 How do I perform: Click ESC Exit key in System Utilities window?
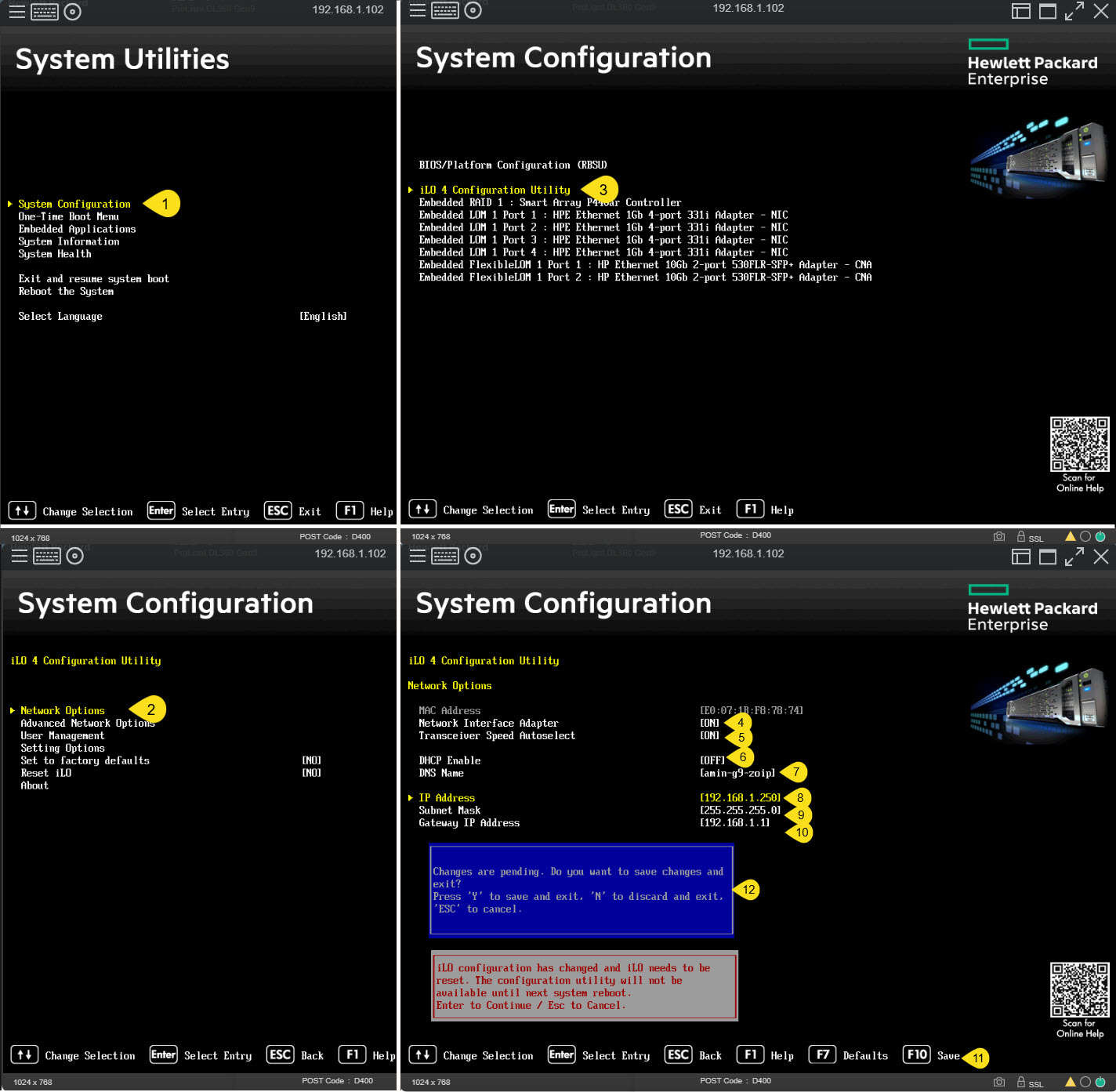(x=278, y=511)
